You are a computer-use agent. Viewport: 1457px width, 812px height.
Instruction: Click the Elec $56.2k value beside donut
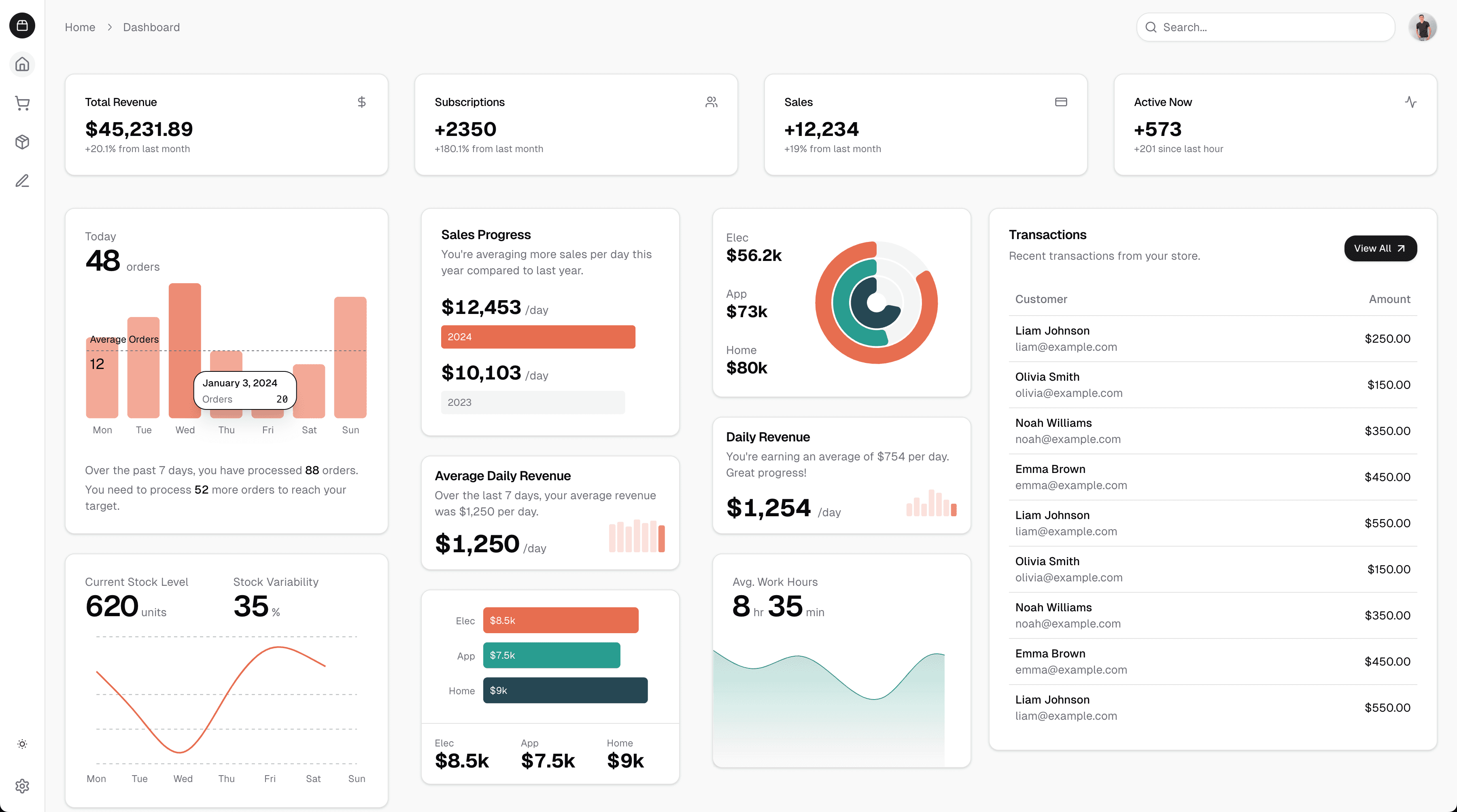tap(754, 256)
